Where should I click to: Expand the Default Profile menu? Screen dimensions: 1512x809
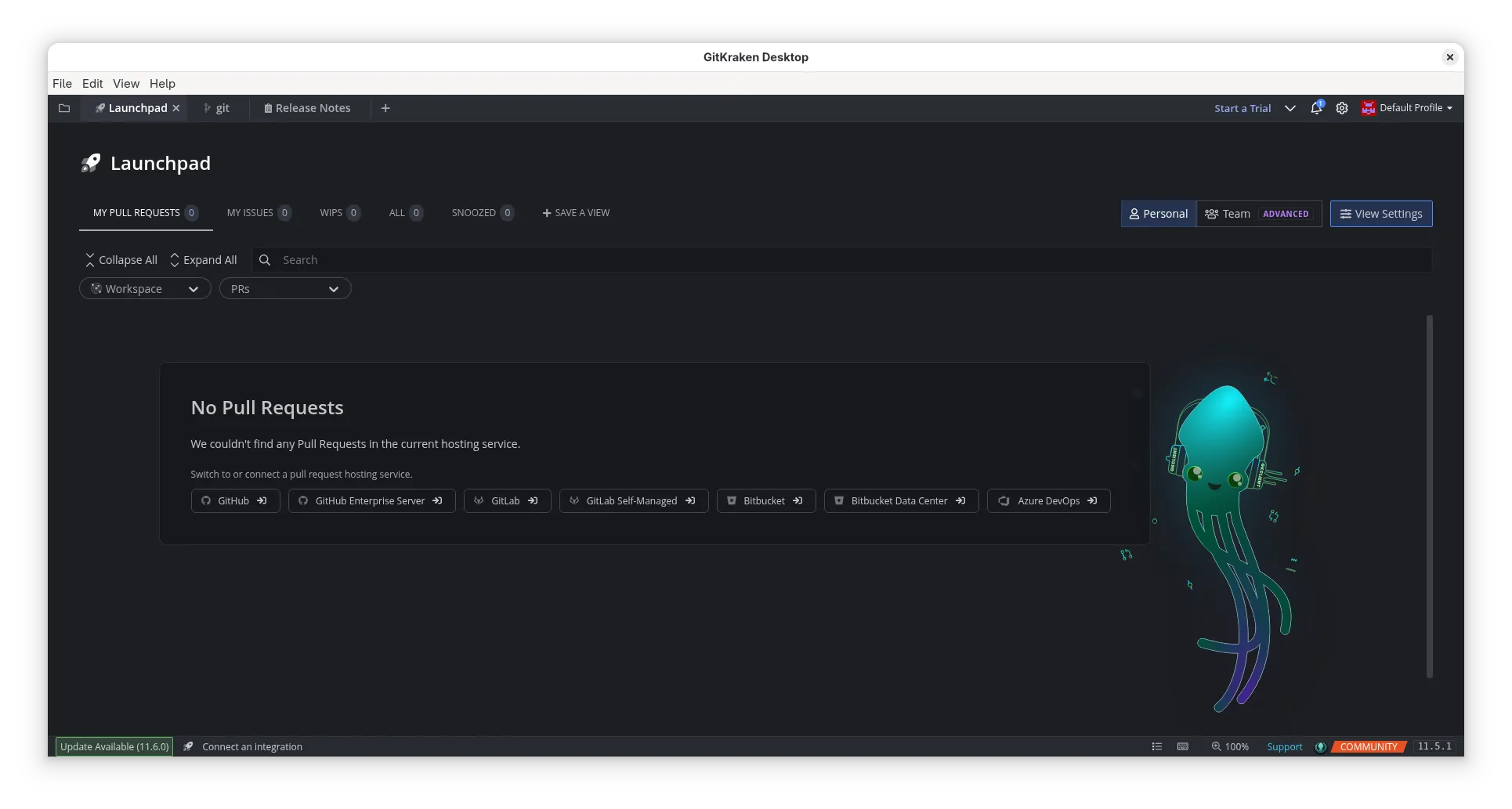click(1407, 108)
